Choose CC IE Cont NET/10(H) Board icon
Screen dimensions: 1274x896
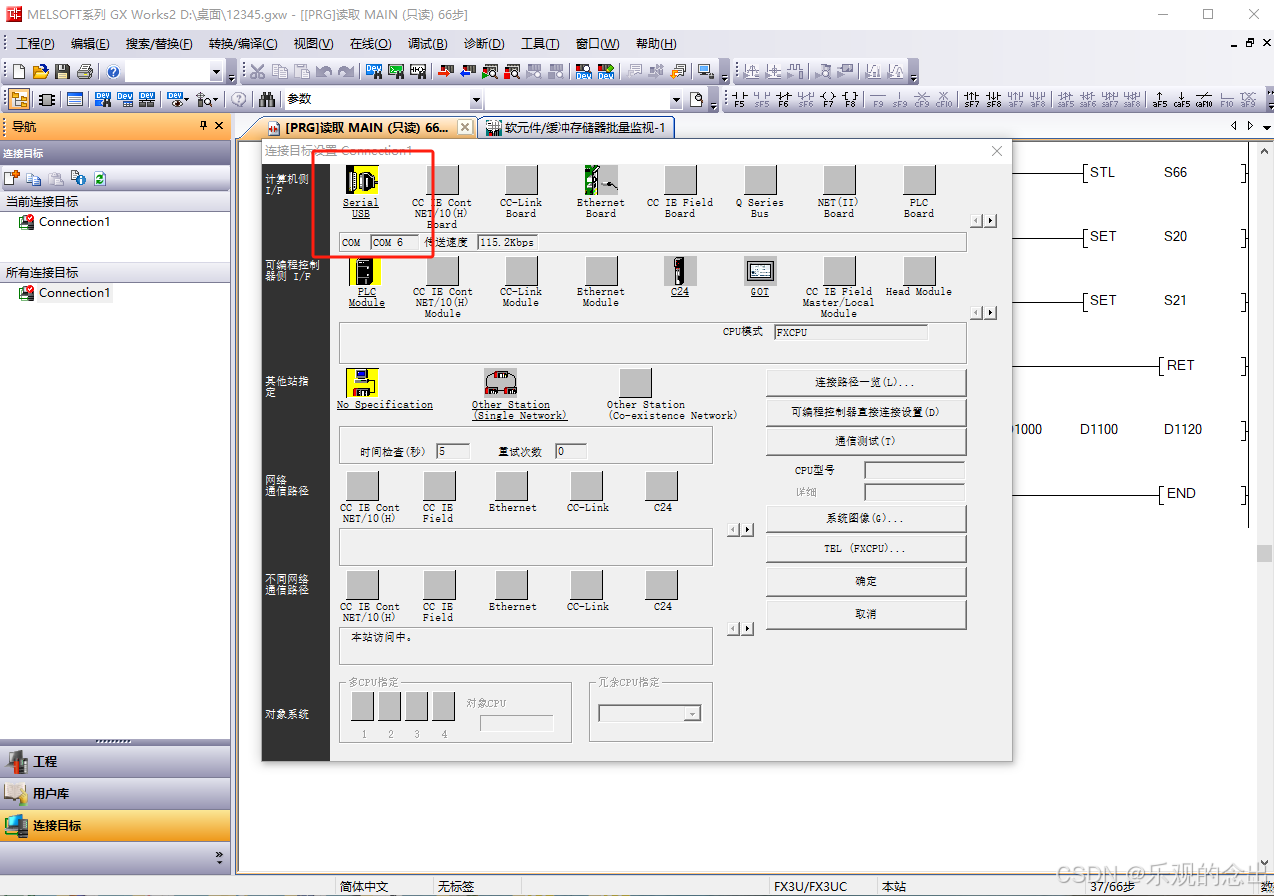click(x=442, y=181)
